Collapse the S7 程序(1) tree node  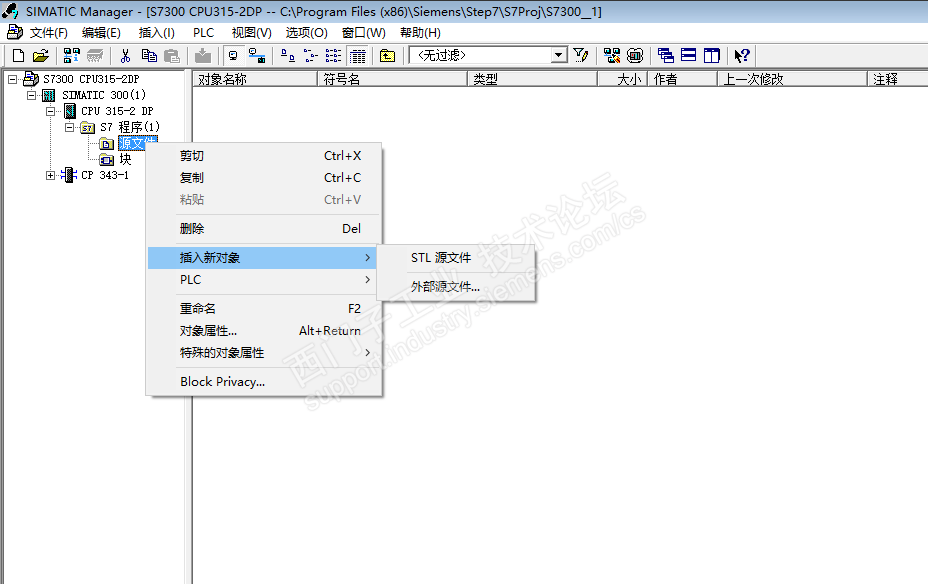tap(69, 127)
